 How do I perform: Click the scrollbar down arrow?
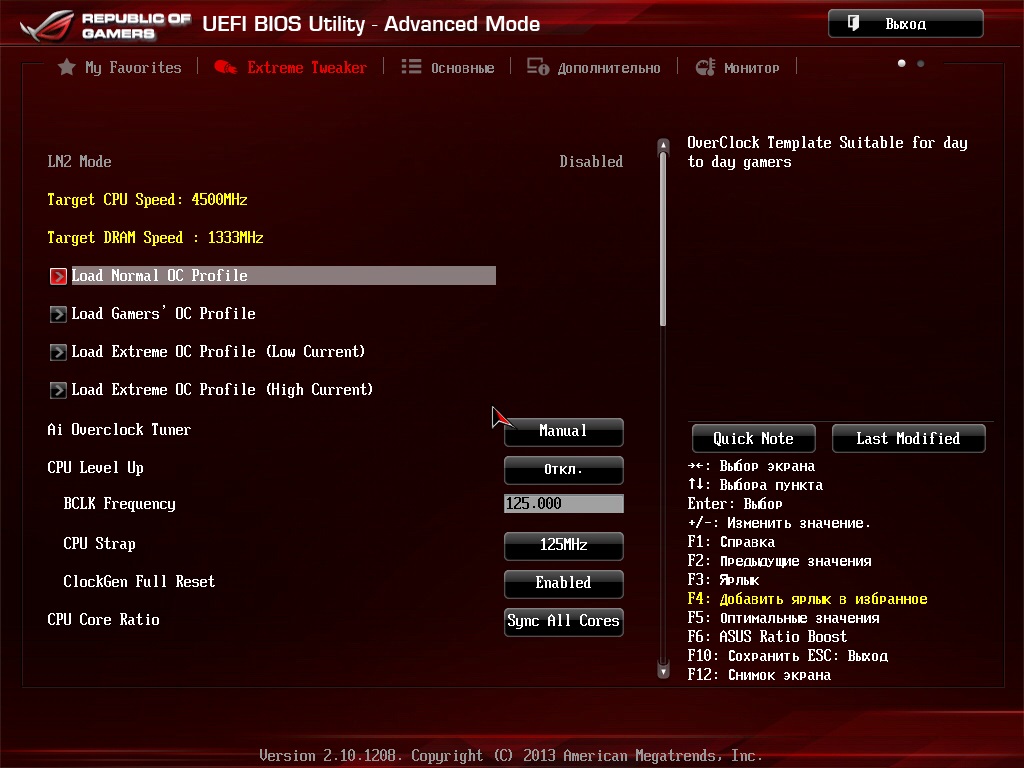tap(664, 671)
